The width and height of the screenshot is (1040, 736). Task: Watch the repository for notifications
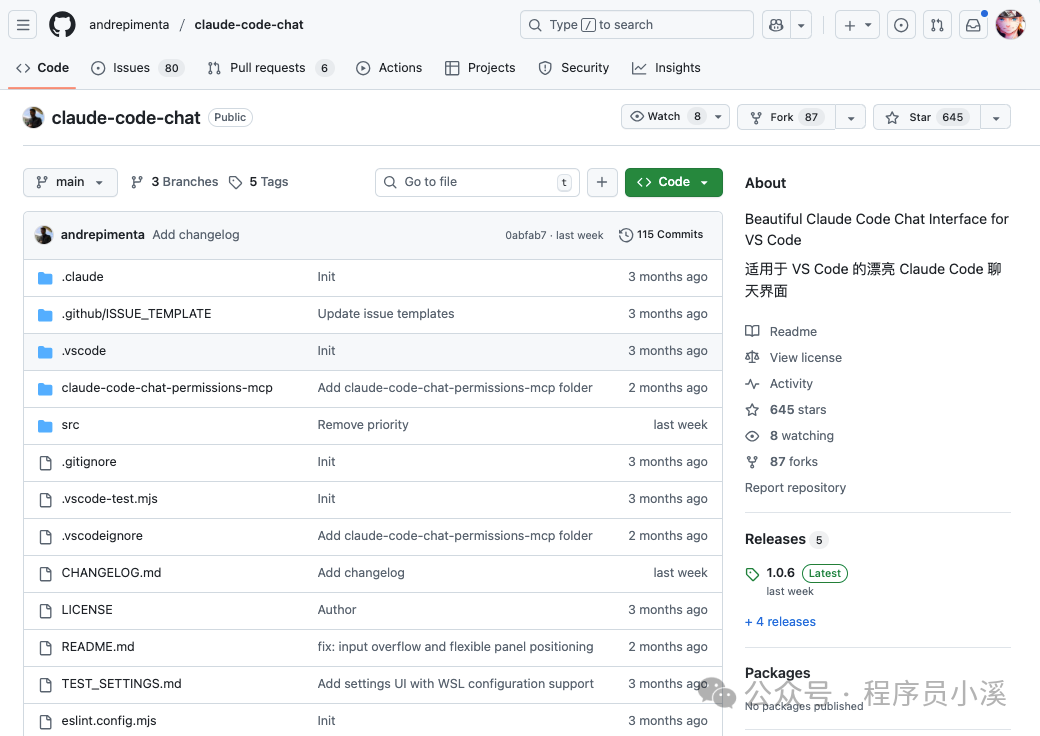click(x=666, y=117)
